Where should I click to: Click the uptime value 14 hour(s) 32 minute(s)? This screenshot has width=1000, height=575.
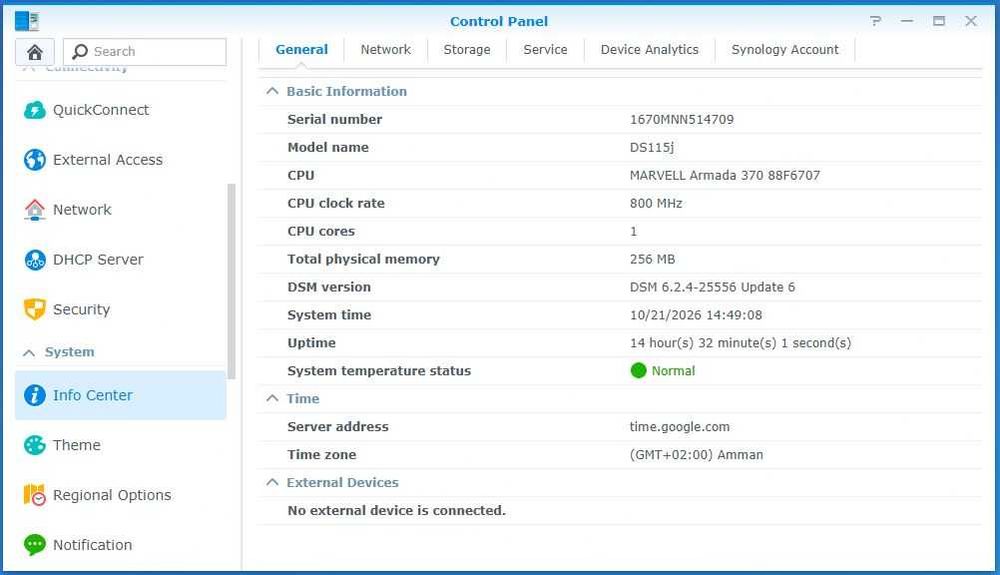tap(740, 343)
